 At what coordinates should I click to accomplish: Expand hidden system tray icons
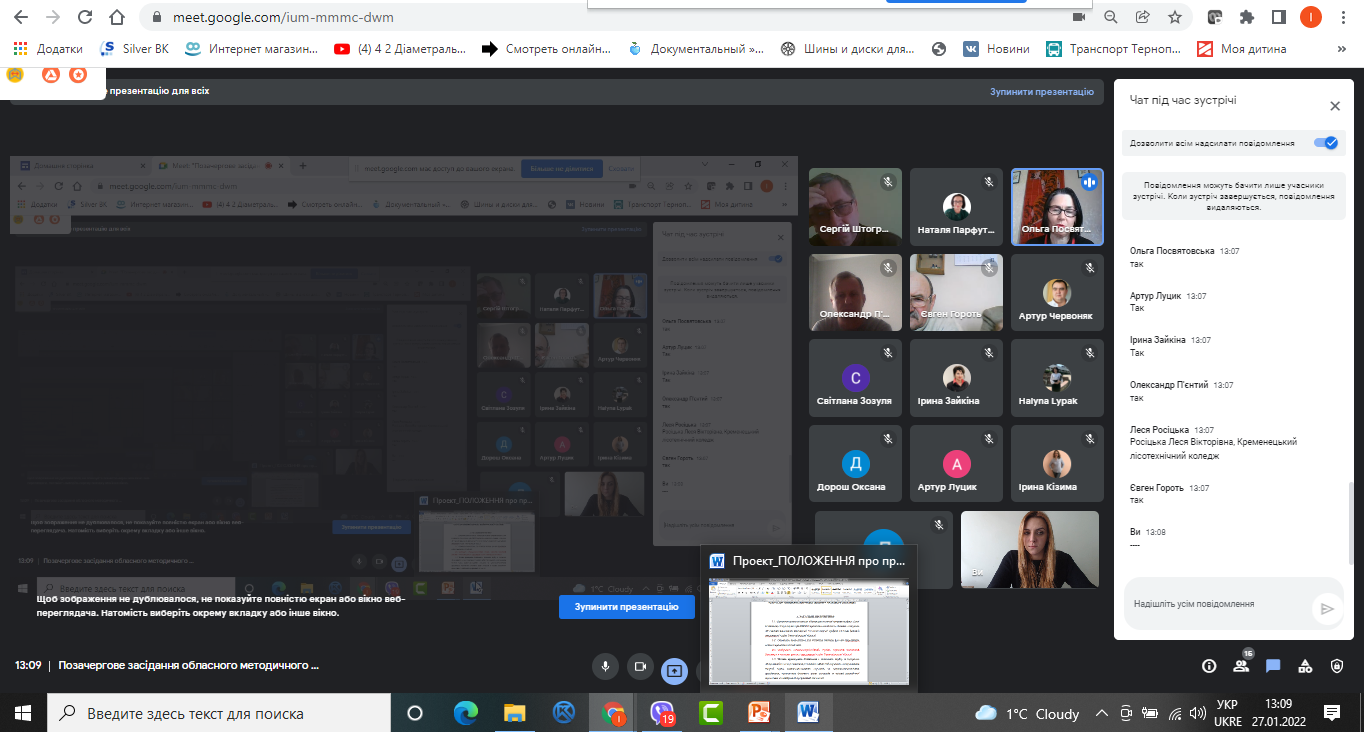coord(1101,713)
